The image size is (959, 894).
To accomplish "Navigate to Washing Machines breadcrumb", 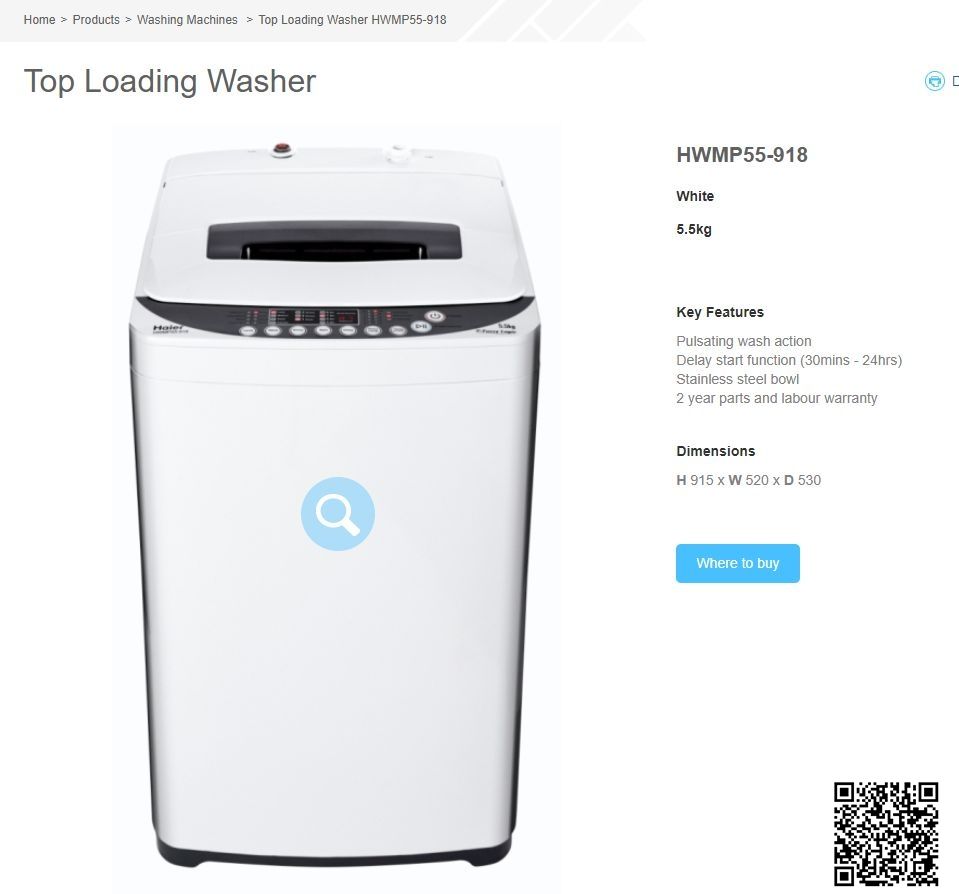I will pyautogui.click(x=187, y=20).
